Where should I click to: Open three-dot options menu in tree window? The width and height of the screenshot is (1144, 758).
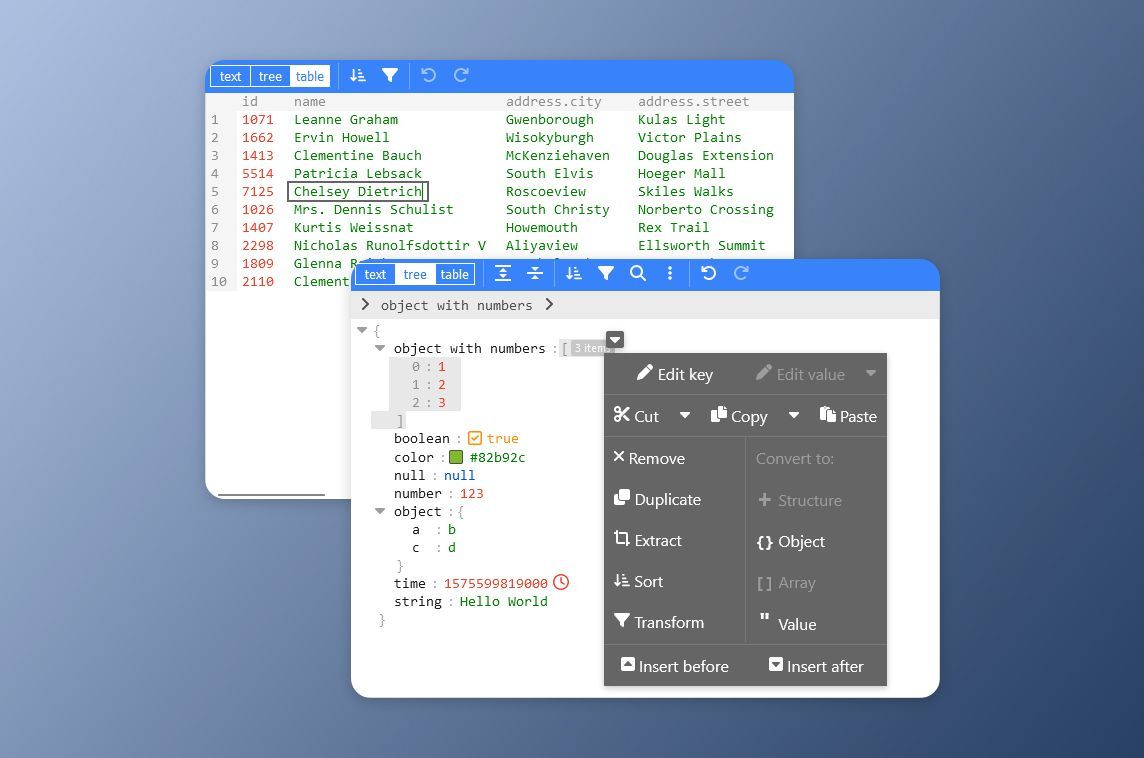point(670,273)
